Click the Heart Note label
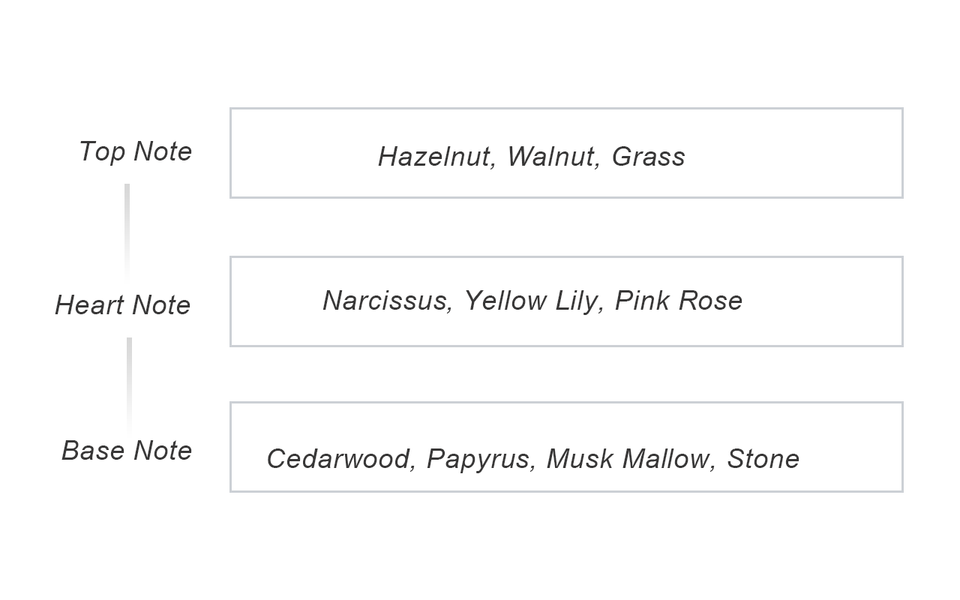 point(122,305)
